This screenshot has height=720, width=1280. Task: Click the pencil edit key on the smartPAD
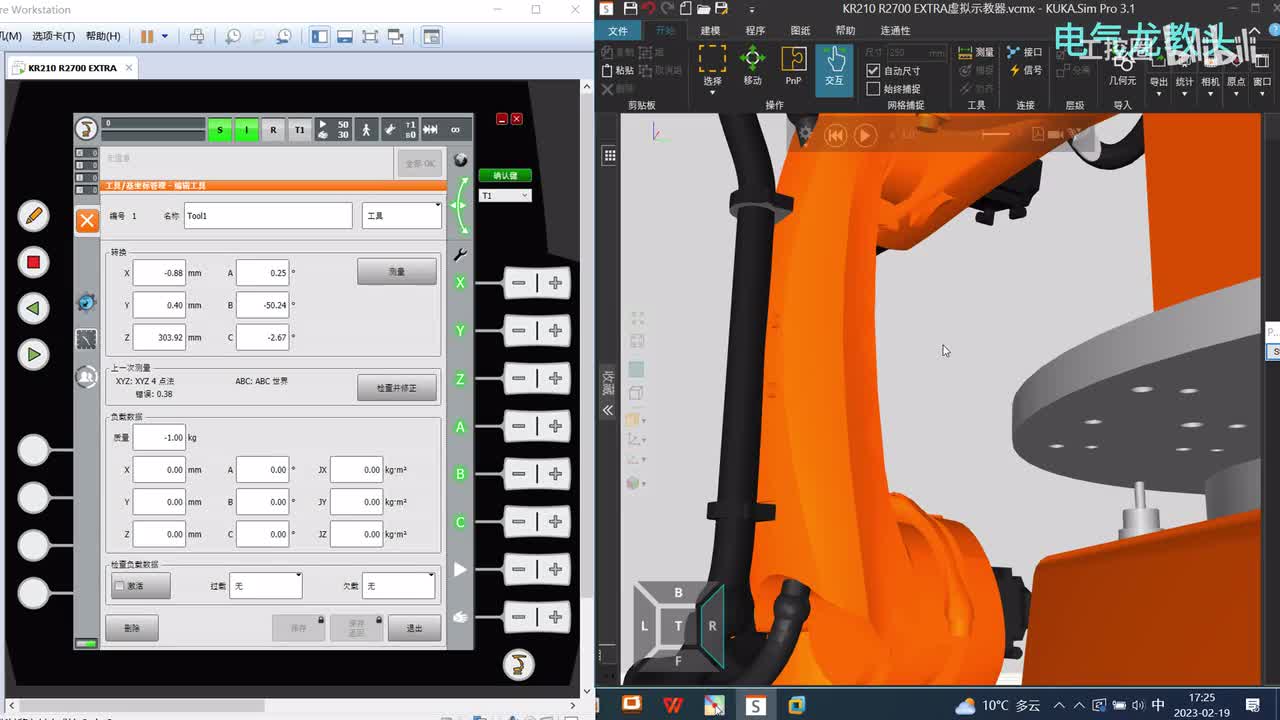33,215
